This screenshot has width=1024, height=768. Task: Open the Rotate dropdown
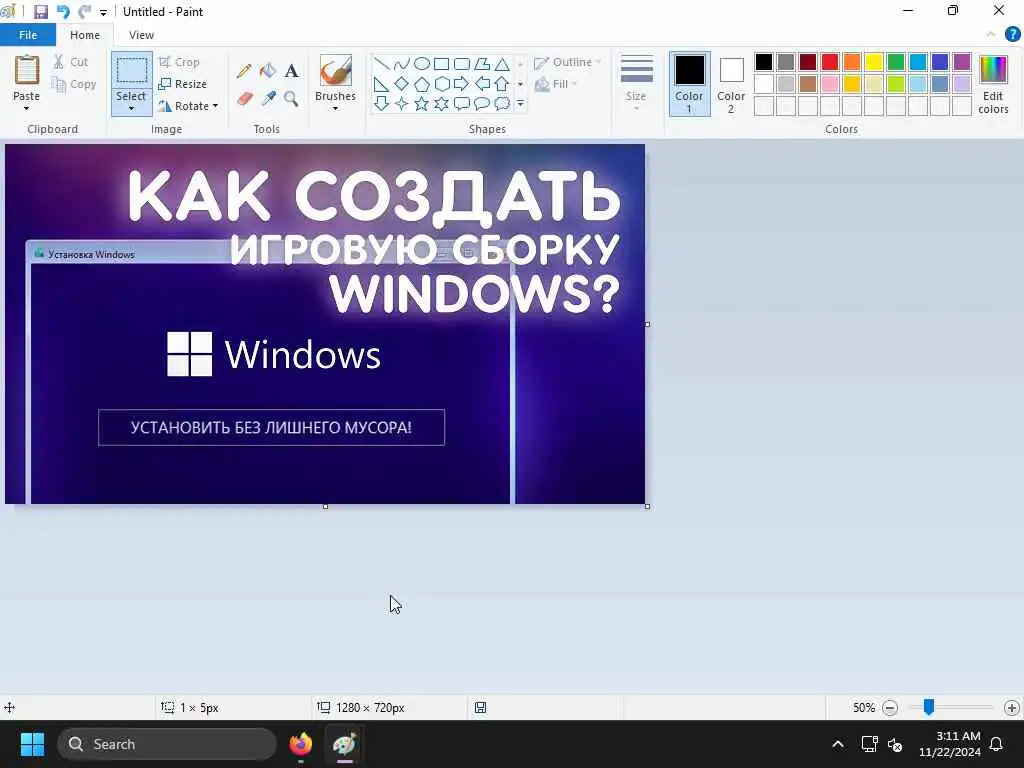(x=188, y=106)
